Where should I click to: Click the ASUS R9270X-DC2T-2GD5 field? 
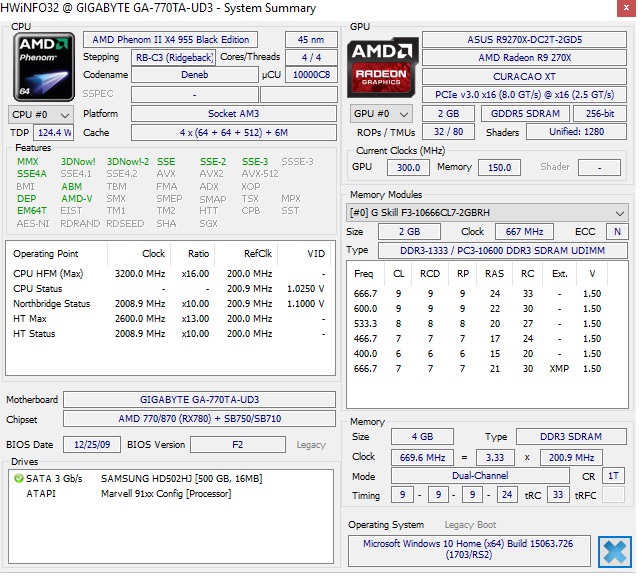click(524, 40)
